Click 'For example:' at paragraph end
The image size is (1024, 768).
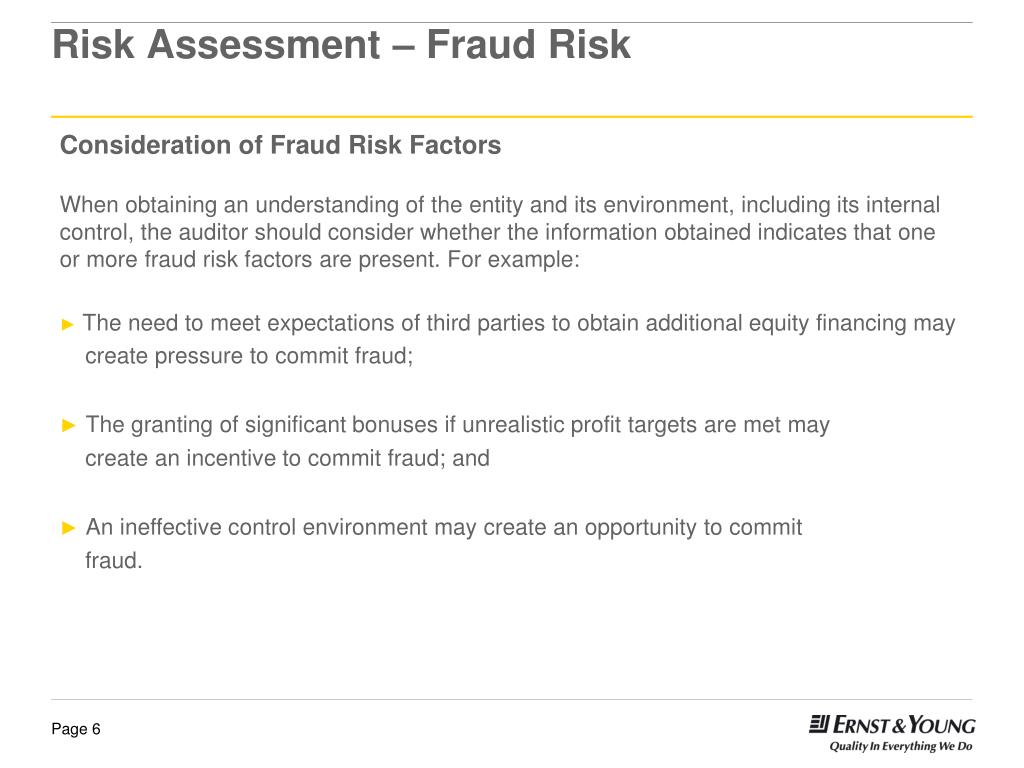pyautogui.click(x=514, y=260)
